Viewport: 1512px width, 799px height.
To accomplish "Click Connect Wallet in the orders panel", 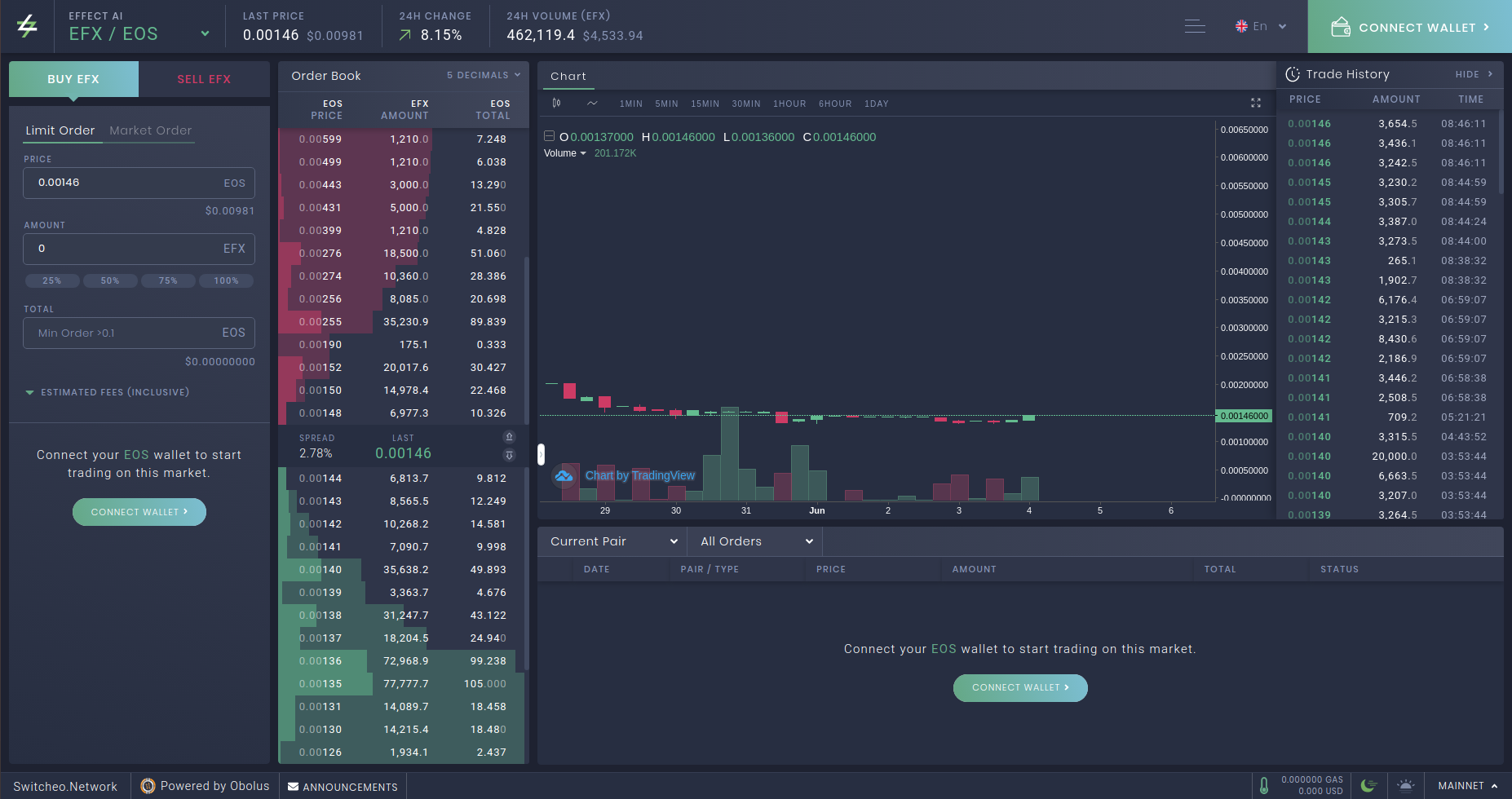I will tap(1020, 687).
